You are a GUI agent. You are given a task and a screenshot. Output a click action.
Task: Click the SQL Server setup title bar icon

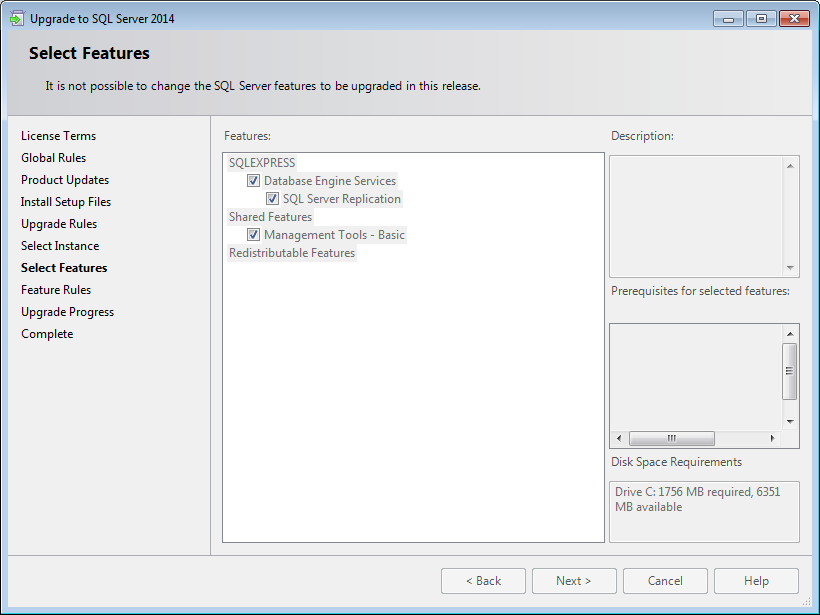(x=17, y=19)
